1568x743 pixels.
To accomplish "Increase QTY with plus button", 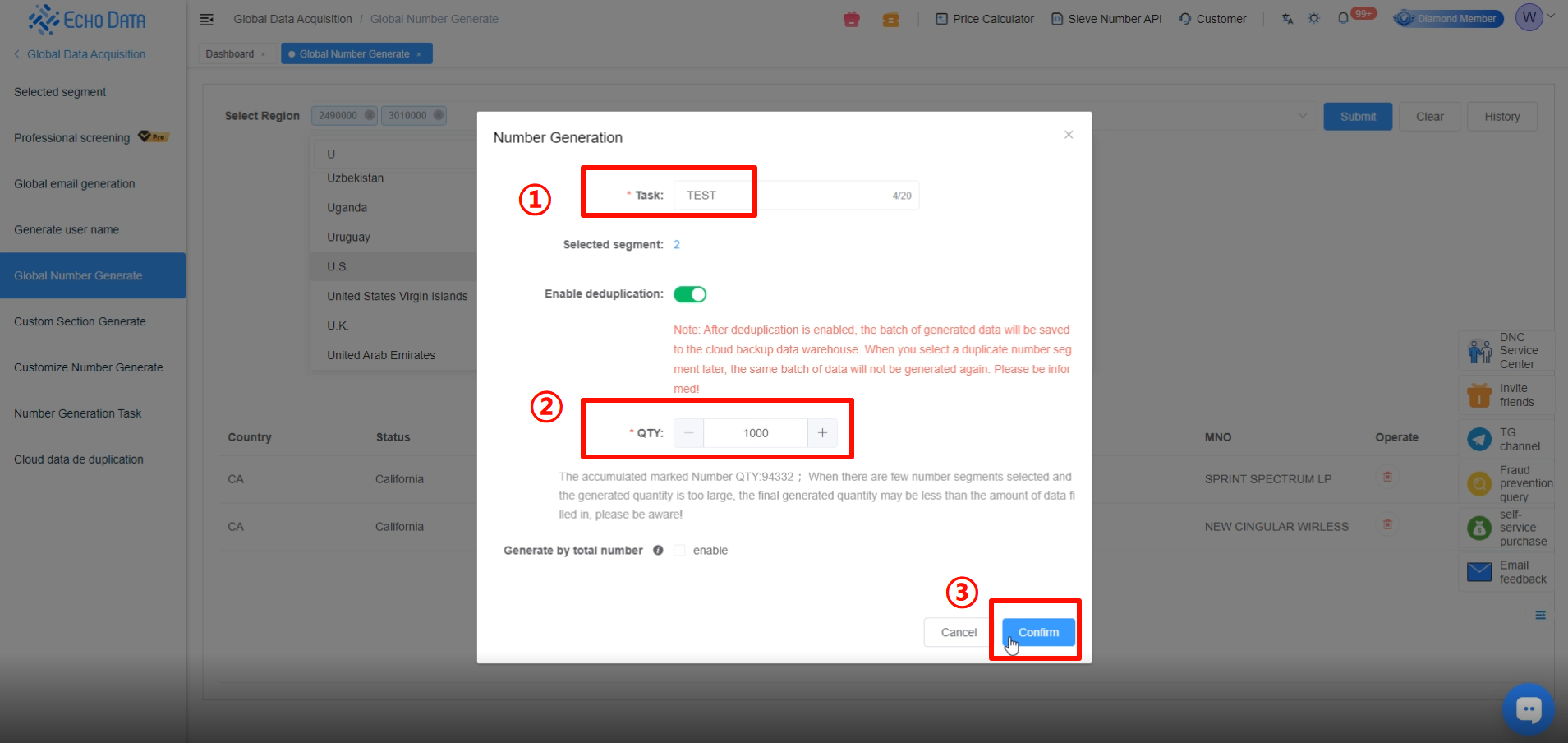I will [822, 433].
